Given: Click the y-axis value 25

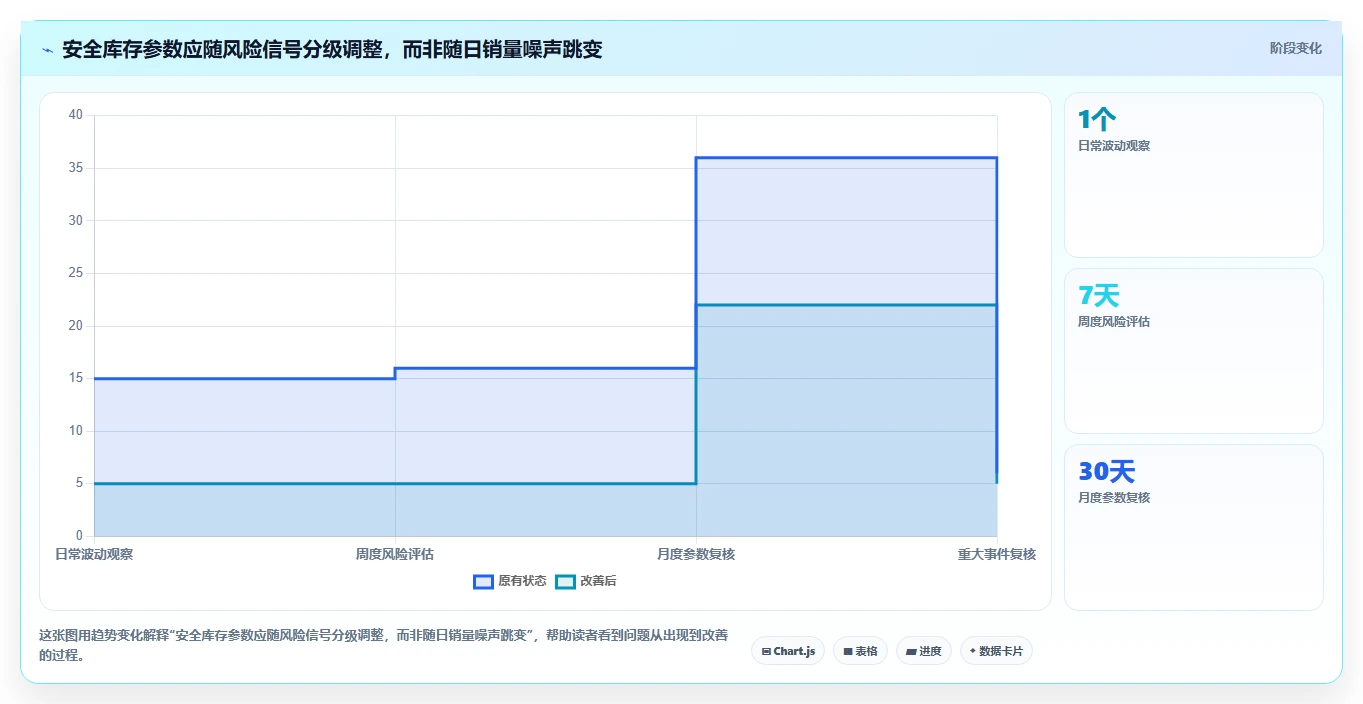Looking at the screenshot, I should (76, 273).
